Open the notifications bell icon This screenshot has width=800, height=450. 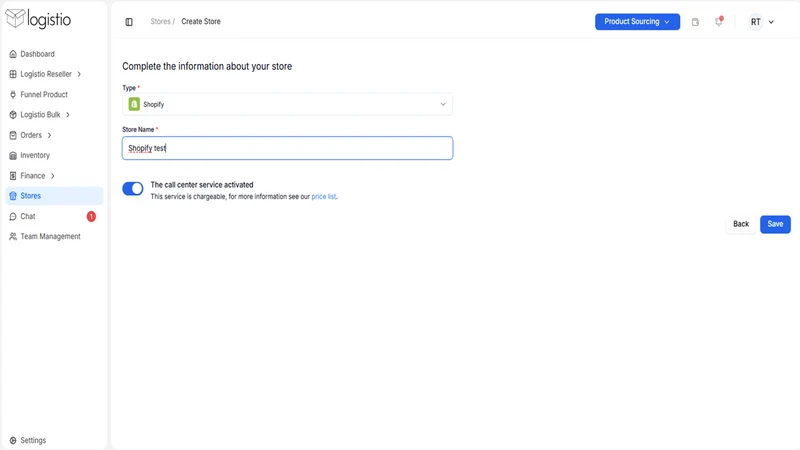pyautogui.click(x=719, y=21)
